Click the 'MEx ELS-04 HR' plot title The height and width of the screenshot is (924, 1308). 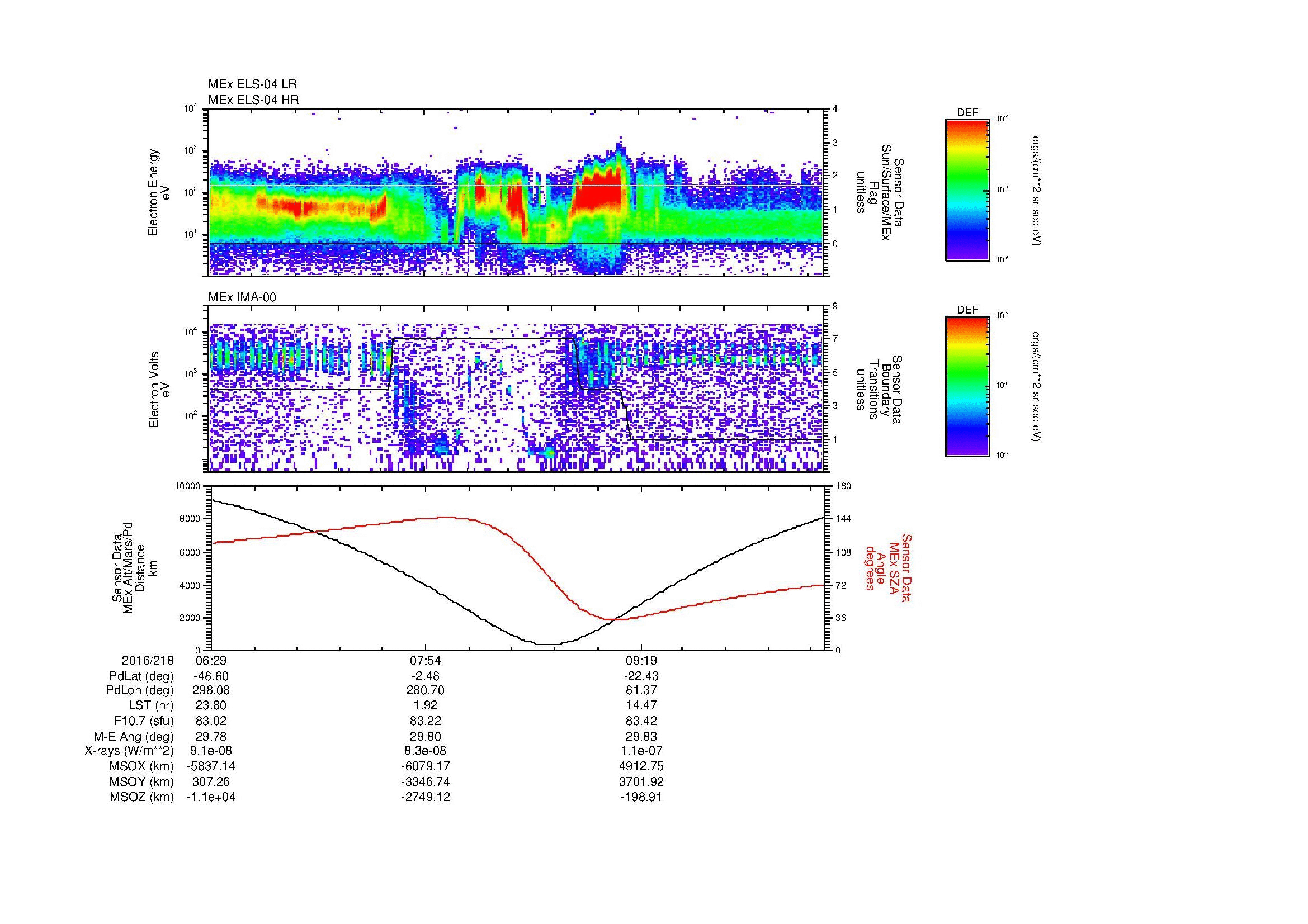tap(253, 99)
